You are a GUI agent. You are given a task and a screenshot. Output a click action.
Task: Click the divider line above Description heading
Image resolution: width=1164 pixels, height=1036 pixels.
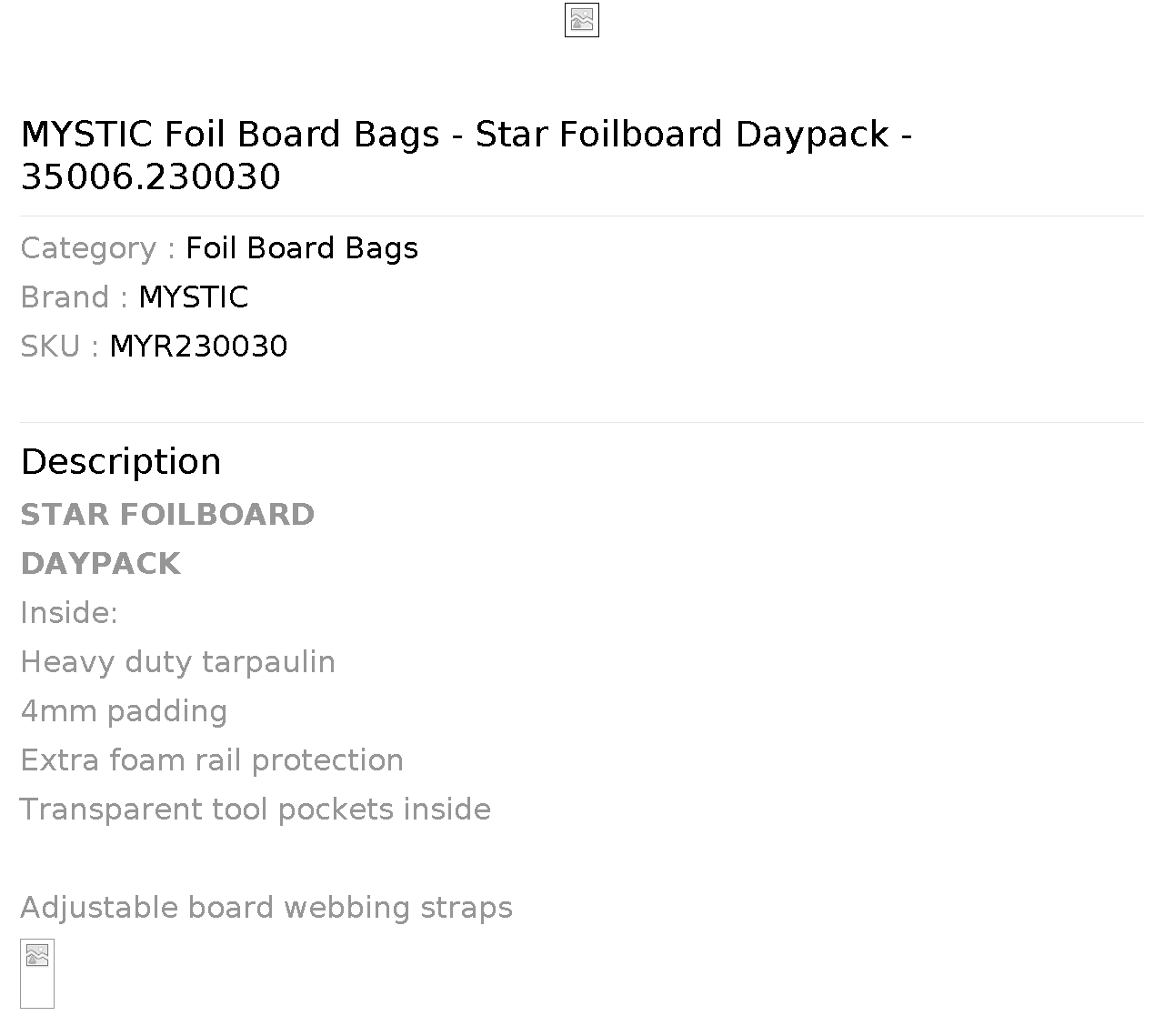pos(582,422)
